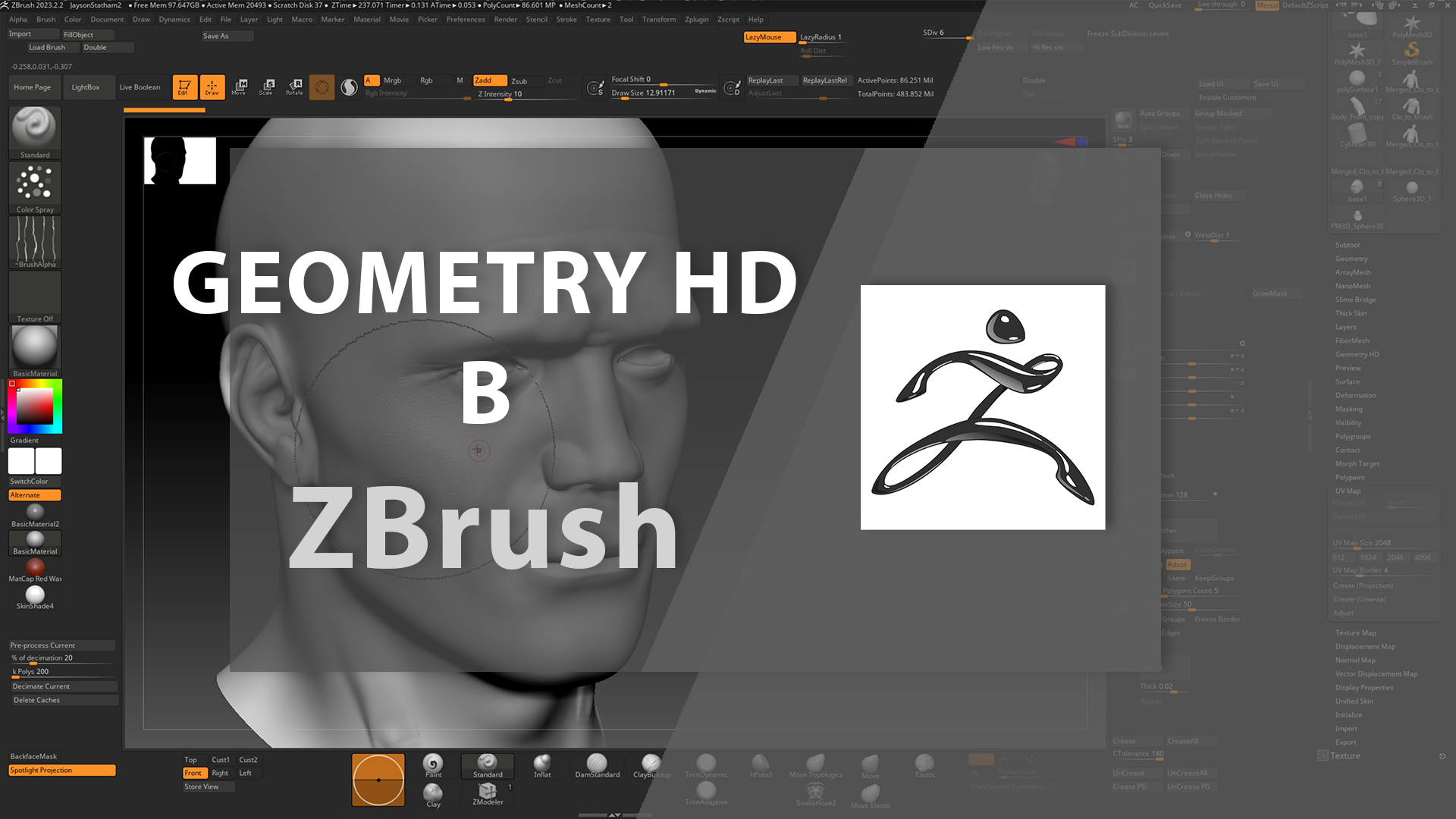Switch to the Move gizmo mode
Screen dimensions: 1456x819
tap(240, 86)
